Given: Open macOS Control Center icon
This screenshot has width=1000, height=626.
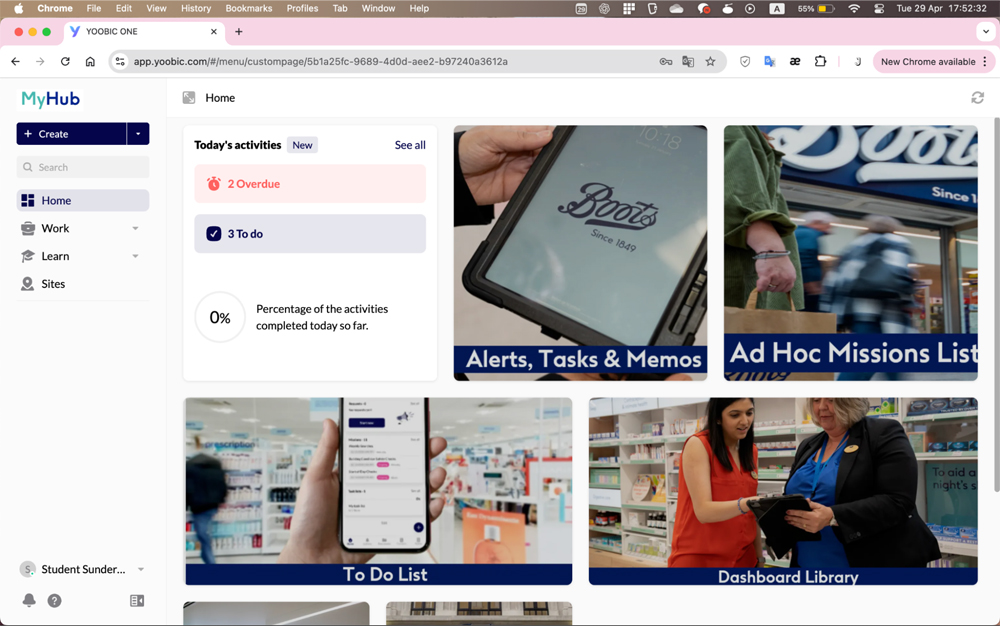Looking at the screenshot, I should [879, 8].
